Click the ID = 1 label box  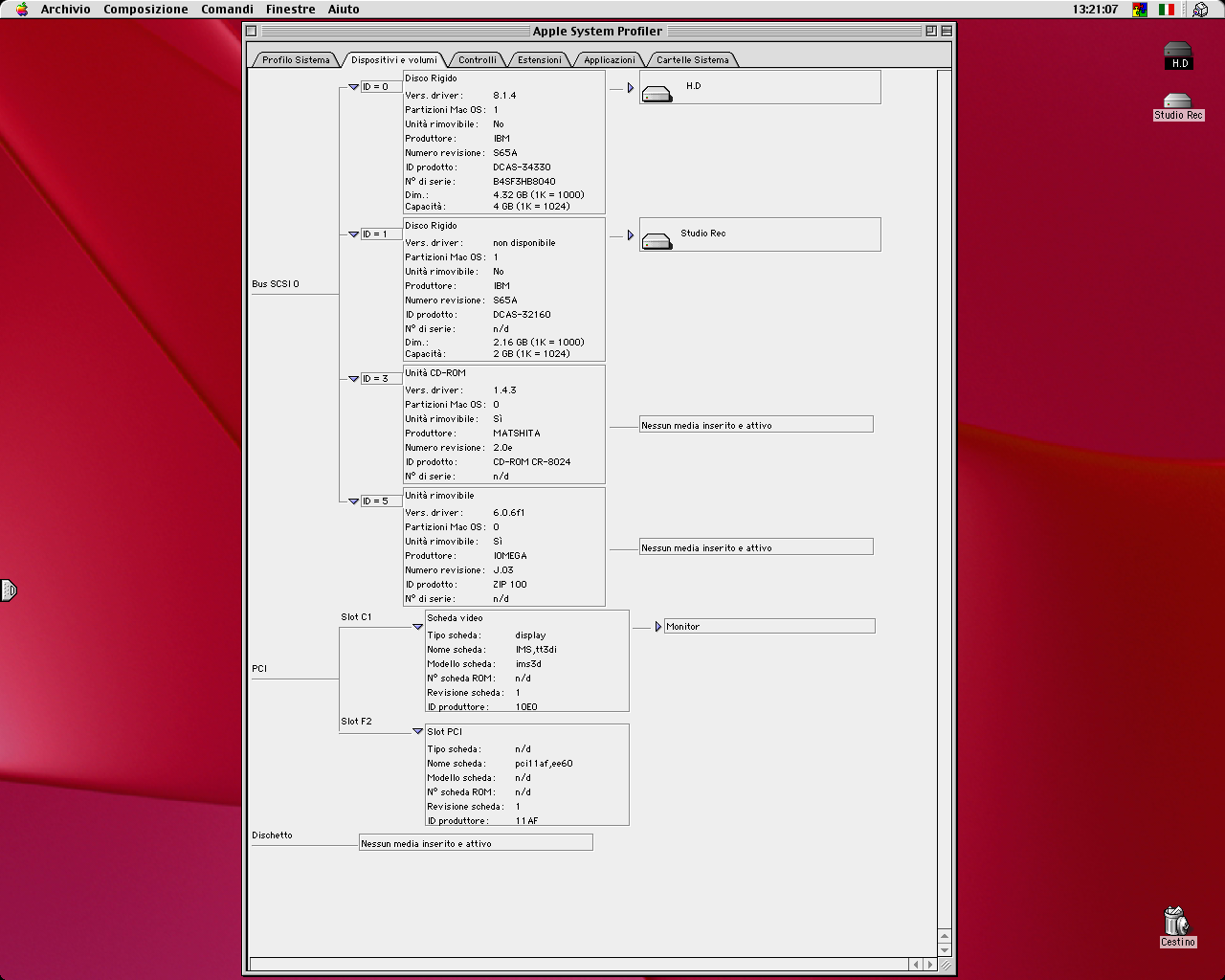point(381,234)
